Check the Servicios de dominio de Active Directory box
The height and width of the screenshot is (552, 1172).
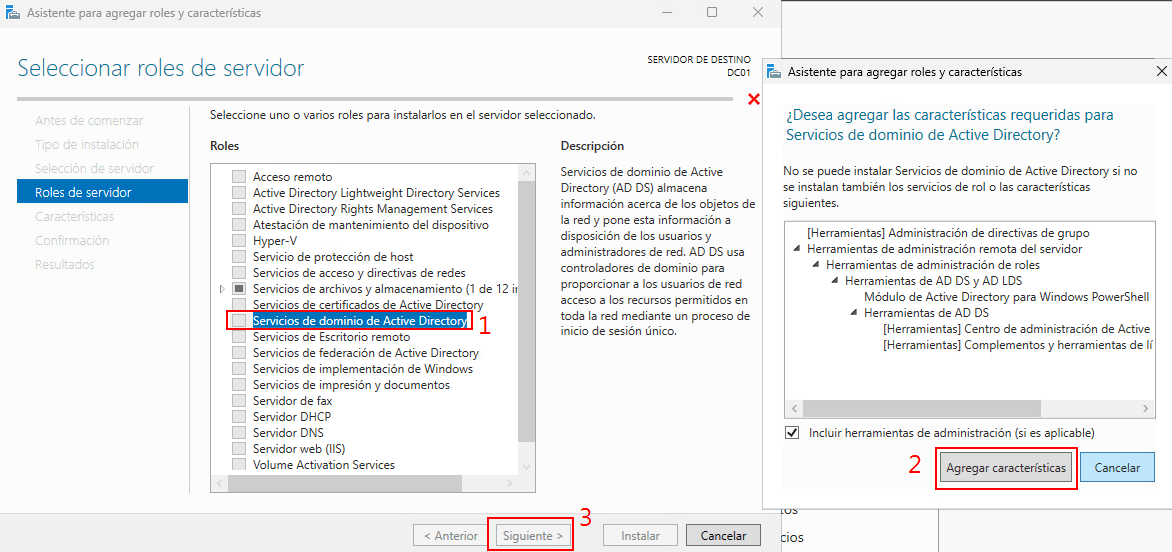(x=239, y=321)
